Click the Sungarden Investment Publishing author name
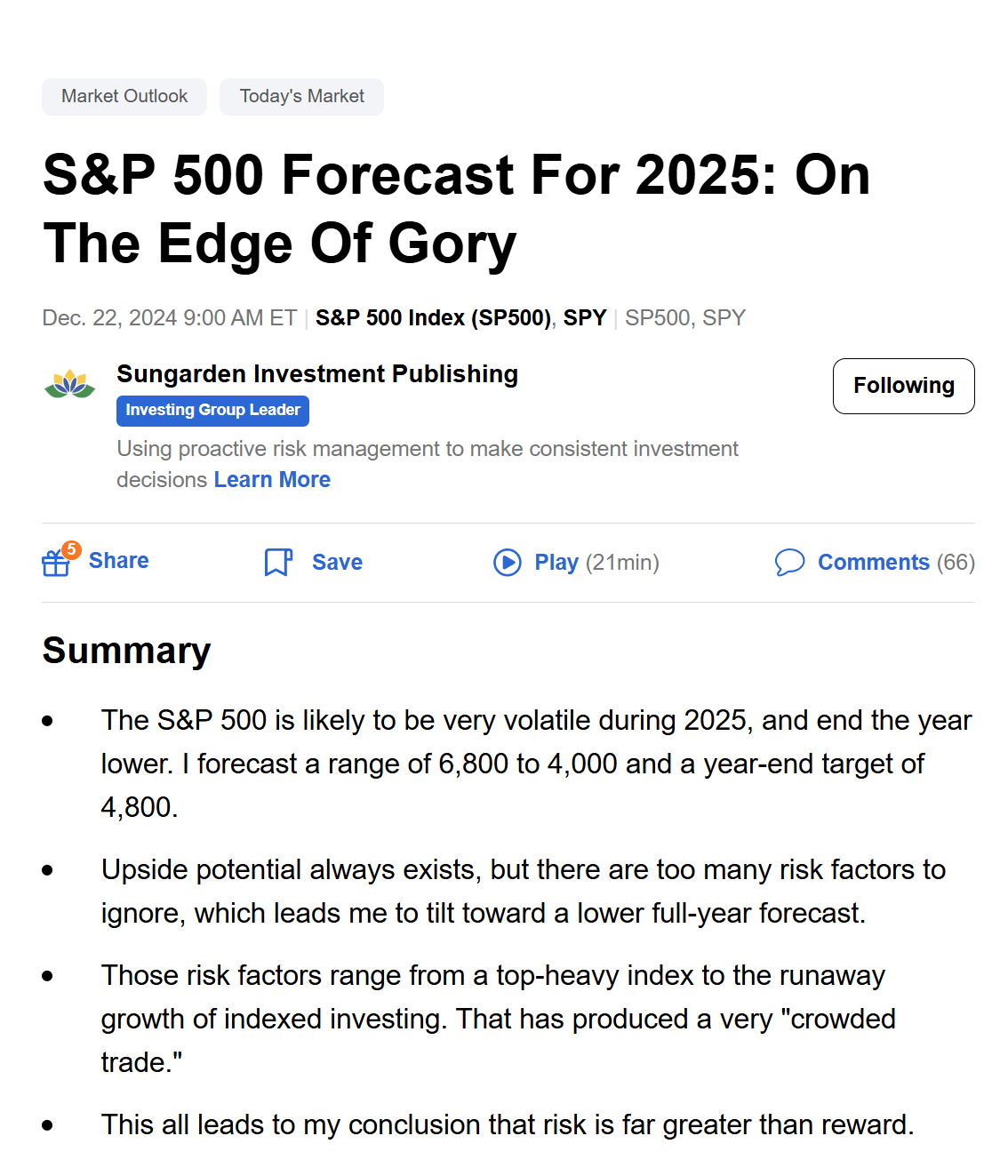The width and height of the screenshot is (1008, 1176). click(317, 373)
